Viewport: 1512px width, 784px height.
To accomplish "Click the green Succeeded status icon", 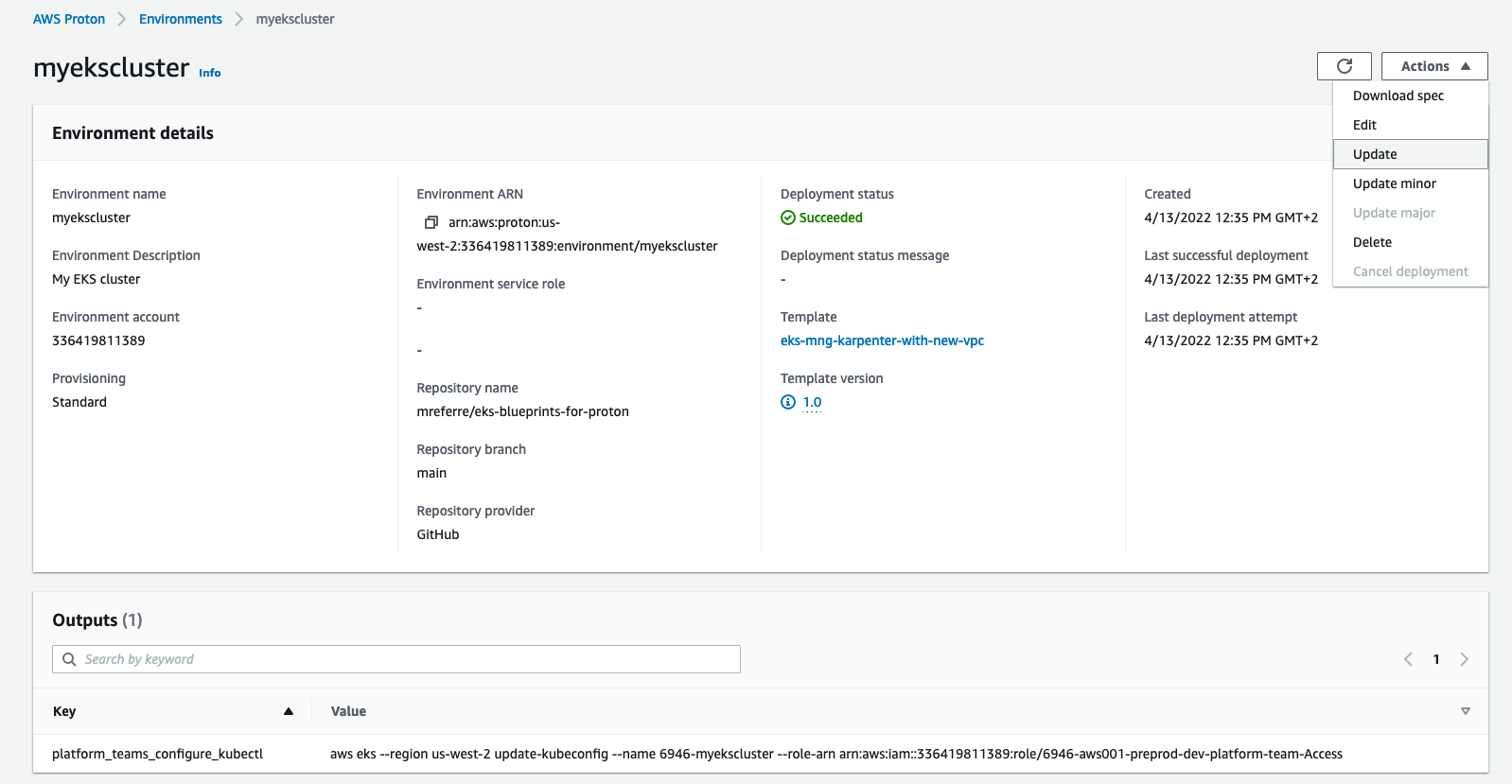I will pos(787,218).
